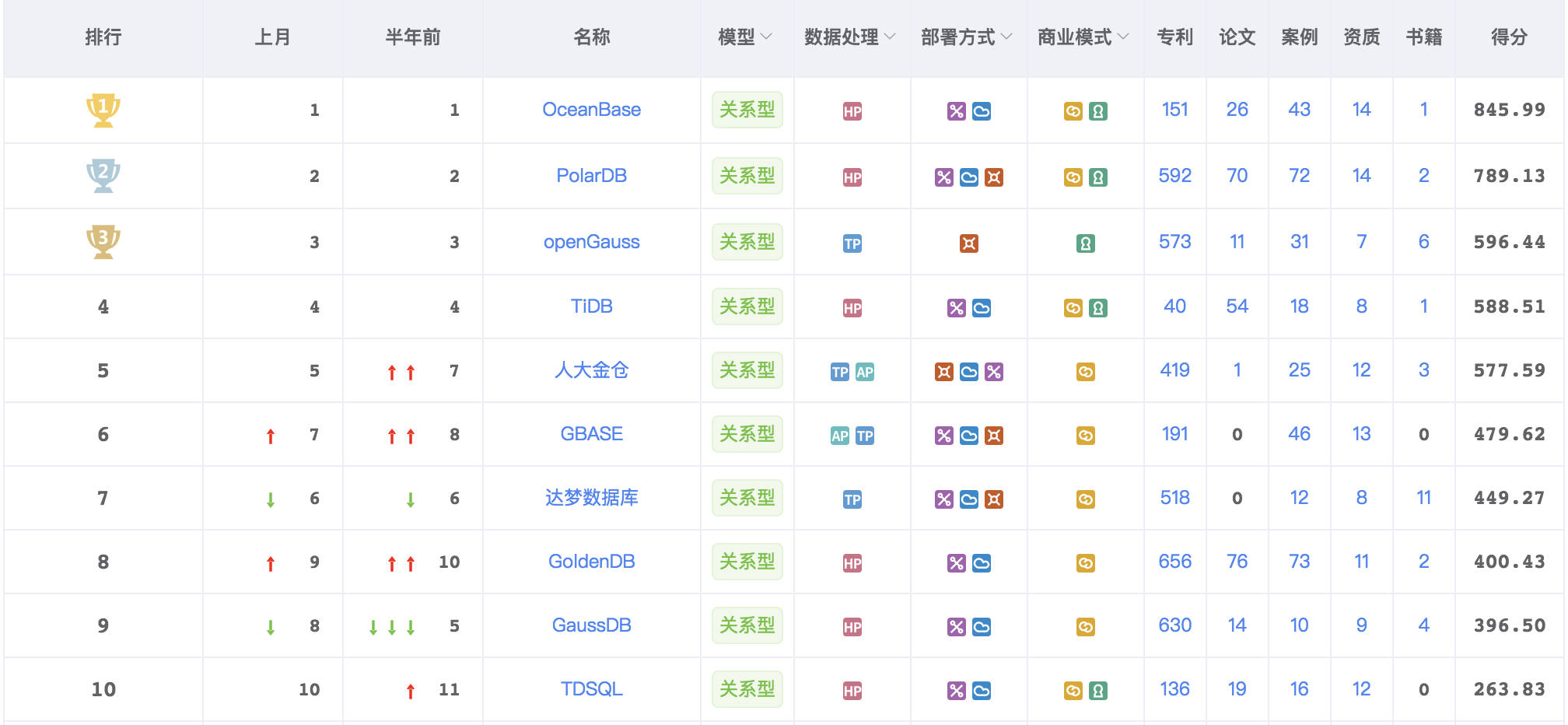Viewport: 1568px width, 725px height.
Task: Open the openGauss database link
Action: pyautogui.click(x=592, y=242)
